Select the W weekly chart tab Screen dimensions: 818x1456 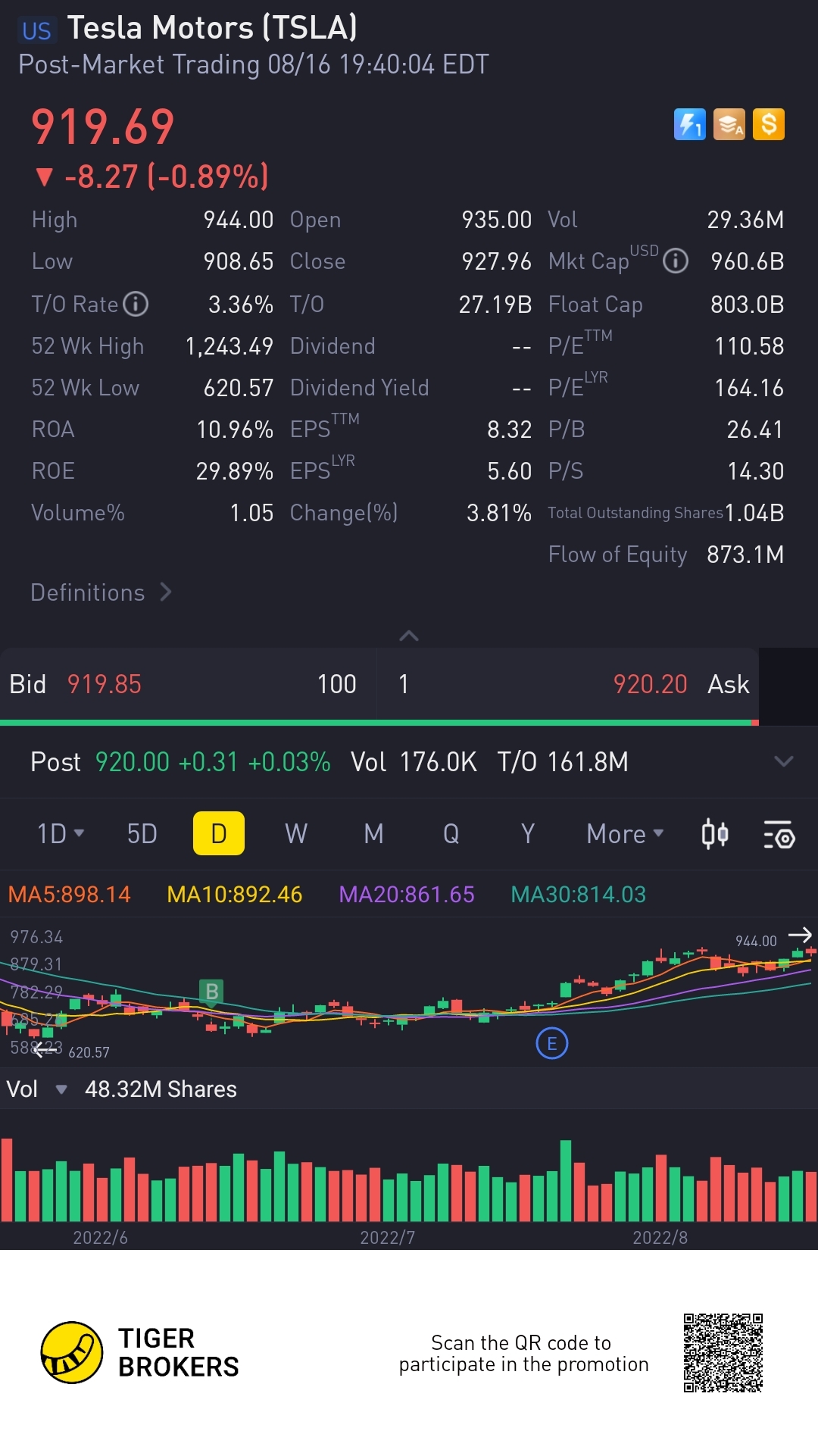point(296,834)
